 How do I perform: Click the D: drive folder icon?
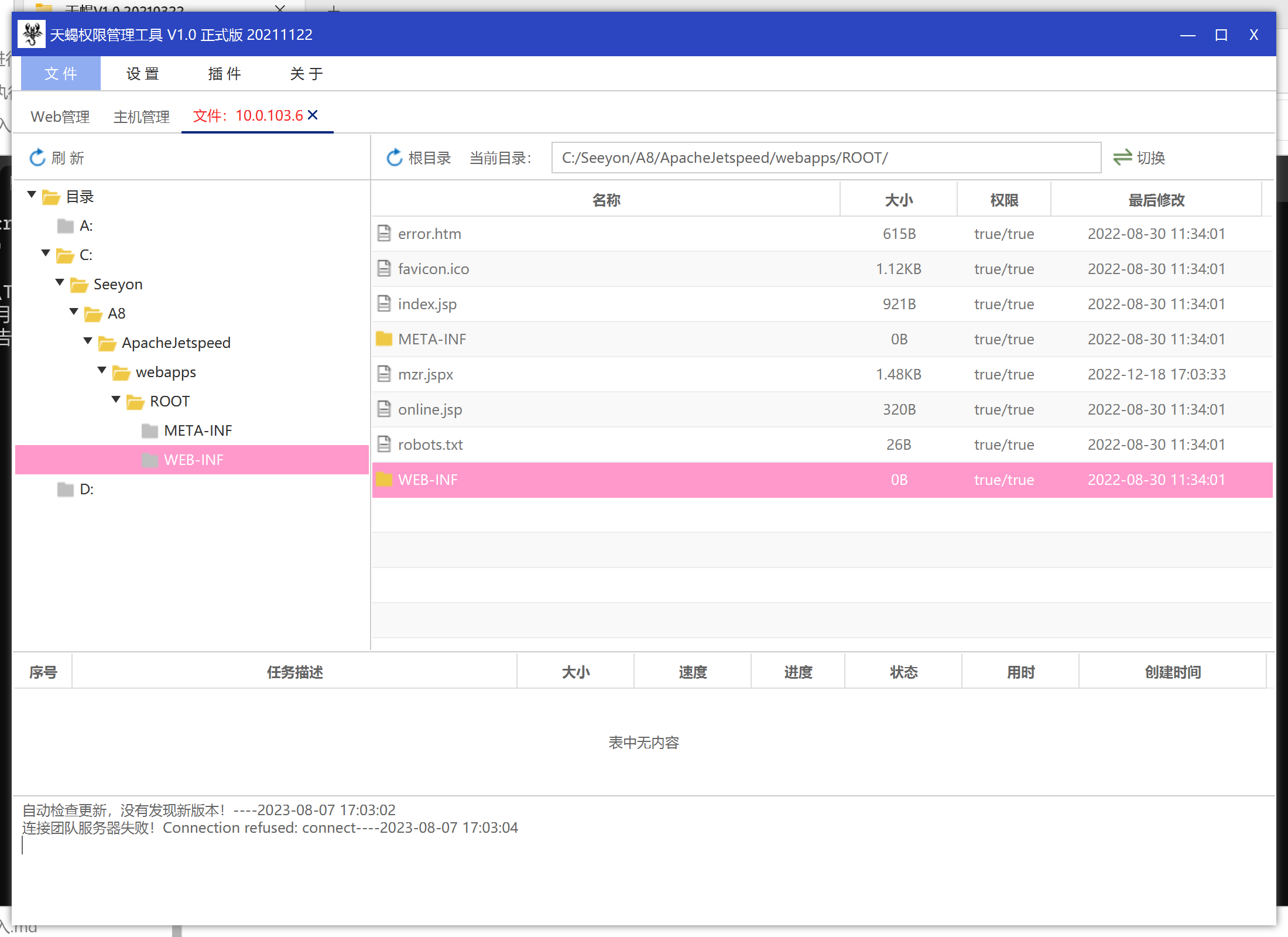pos(66,489)
